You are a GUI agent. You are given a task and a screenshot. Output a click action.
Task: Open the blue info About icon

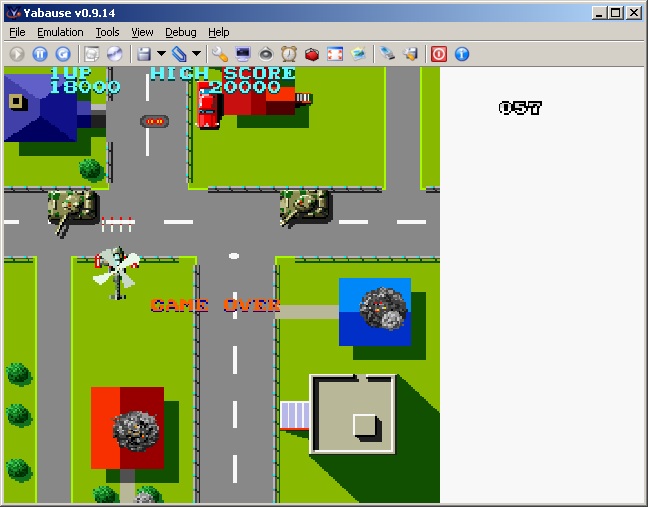[462, 54]
